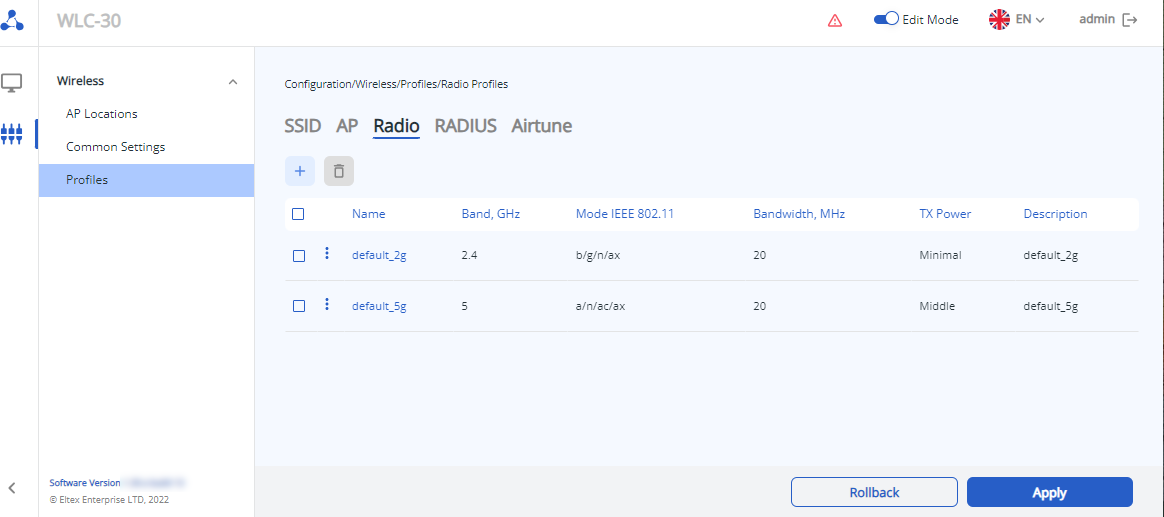Open three-dot menu for default_2g row
Screen dimensions: 1164x517
[x=327, y=254]
